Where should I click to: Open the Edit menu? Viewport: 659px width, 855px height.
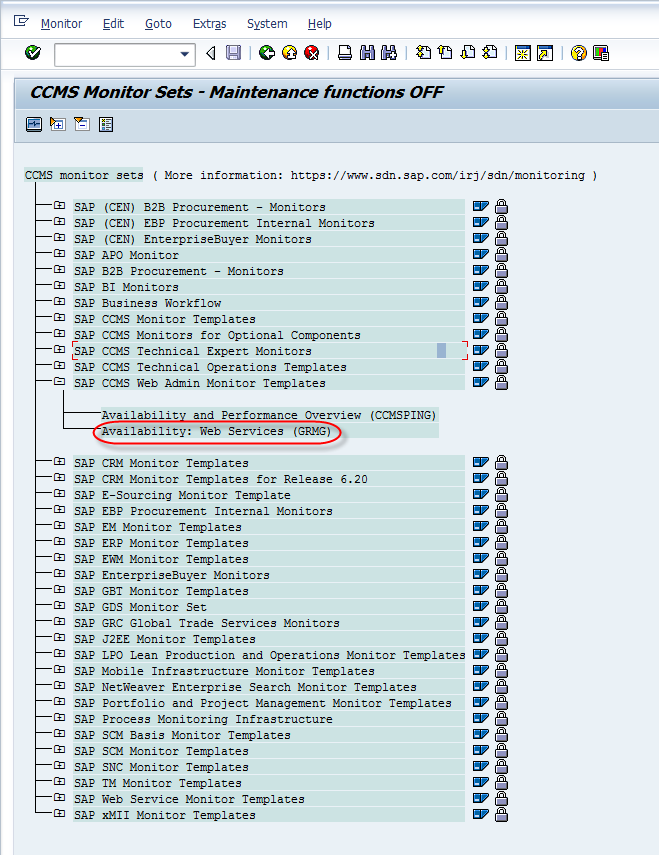point(113,23)
